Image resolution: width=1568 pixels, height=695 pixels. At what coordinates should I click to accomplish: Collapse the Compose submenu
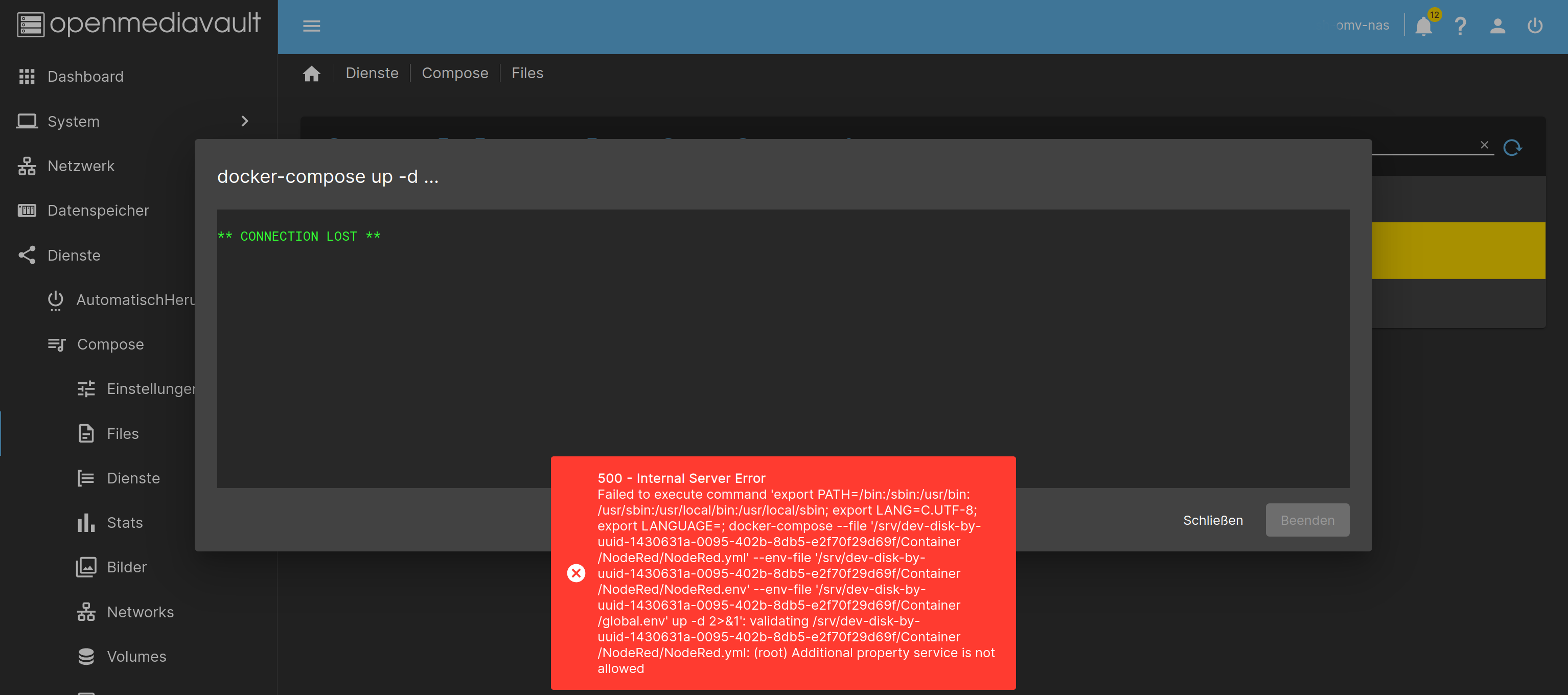[110, 344]
